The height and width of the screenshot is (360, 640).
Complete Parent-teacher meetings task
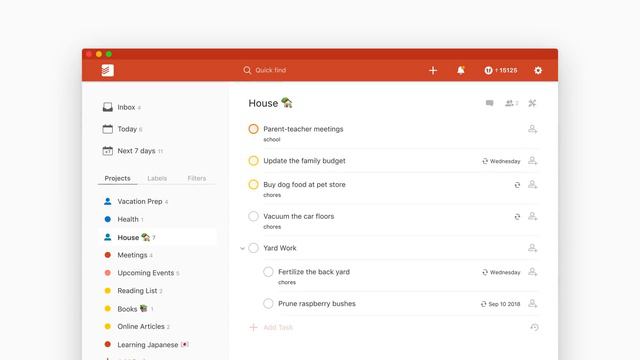253,129
